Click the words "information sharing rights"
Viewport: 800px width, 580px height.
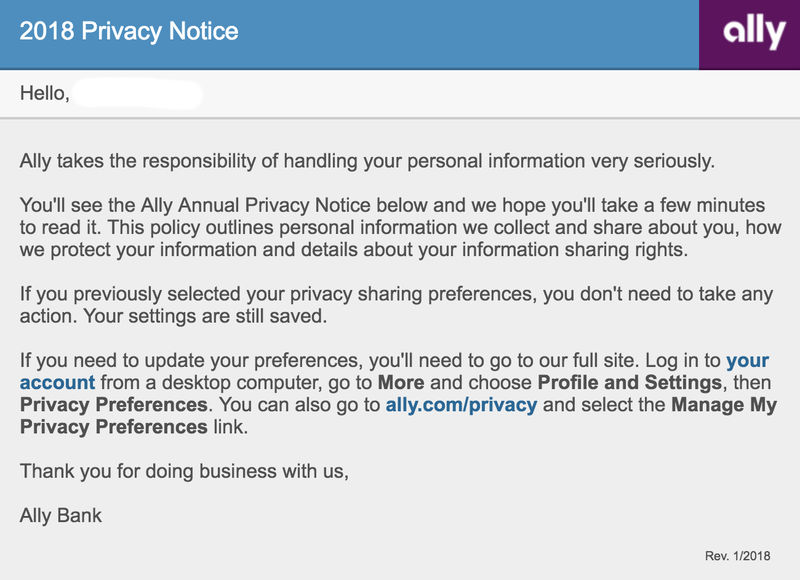590,250
